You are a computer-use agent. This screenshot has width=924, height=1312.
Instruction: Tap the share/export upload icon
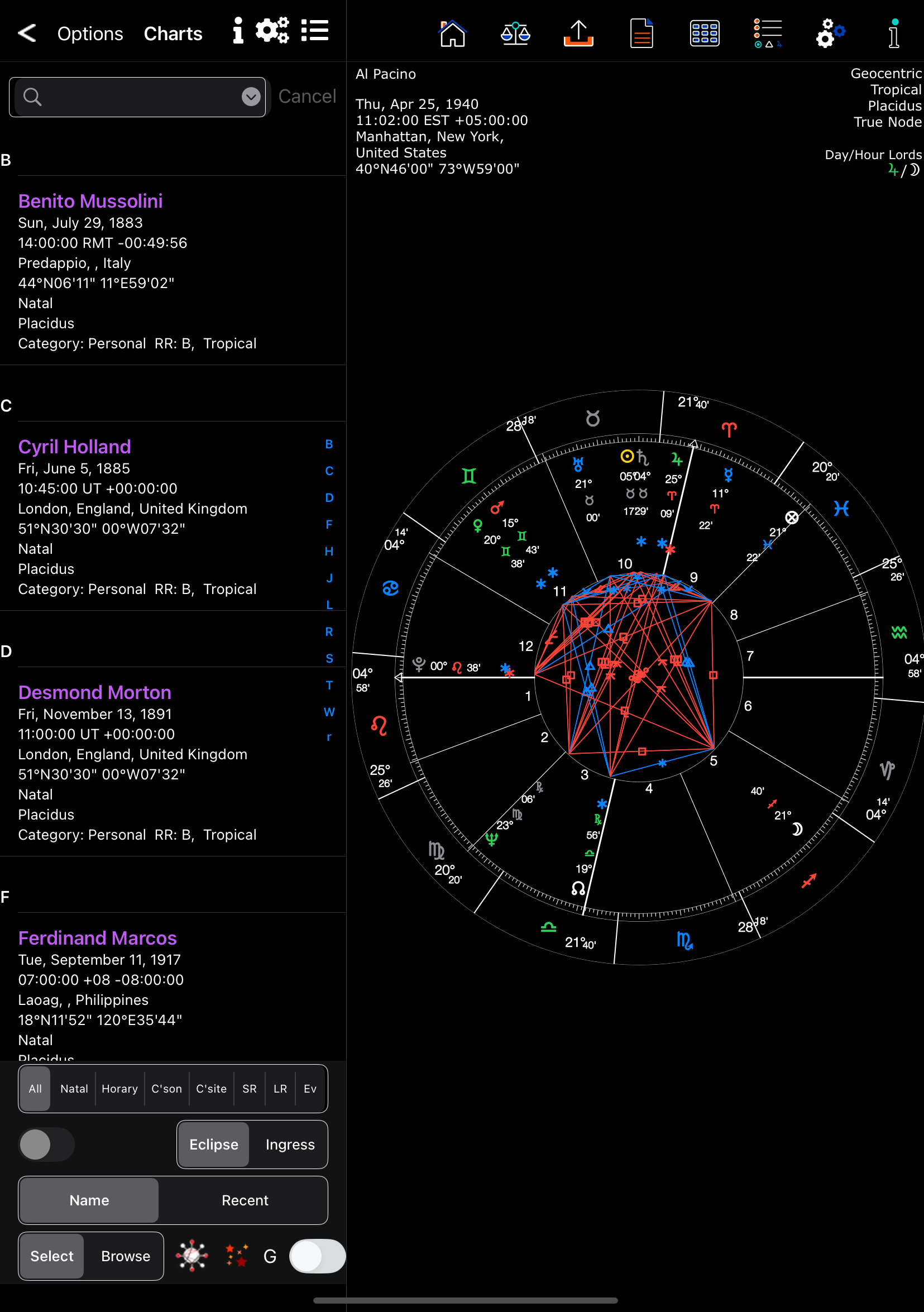(578, 33)
